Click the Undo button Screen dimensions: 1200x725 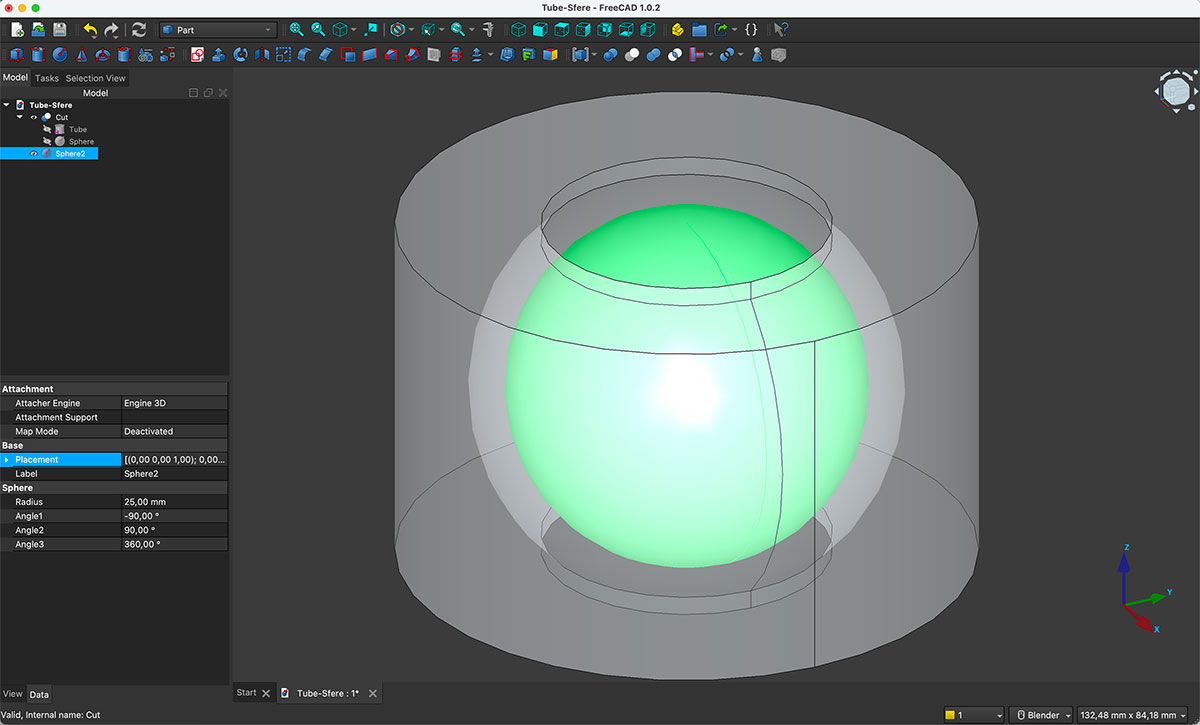pyautogui.click(x=91, y=29)
